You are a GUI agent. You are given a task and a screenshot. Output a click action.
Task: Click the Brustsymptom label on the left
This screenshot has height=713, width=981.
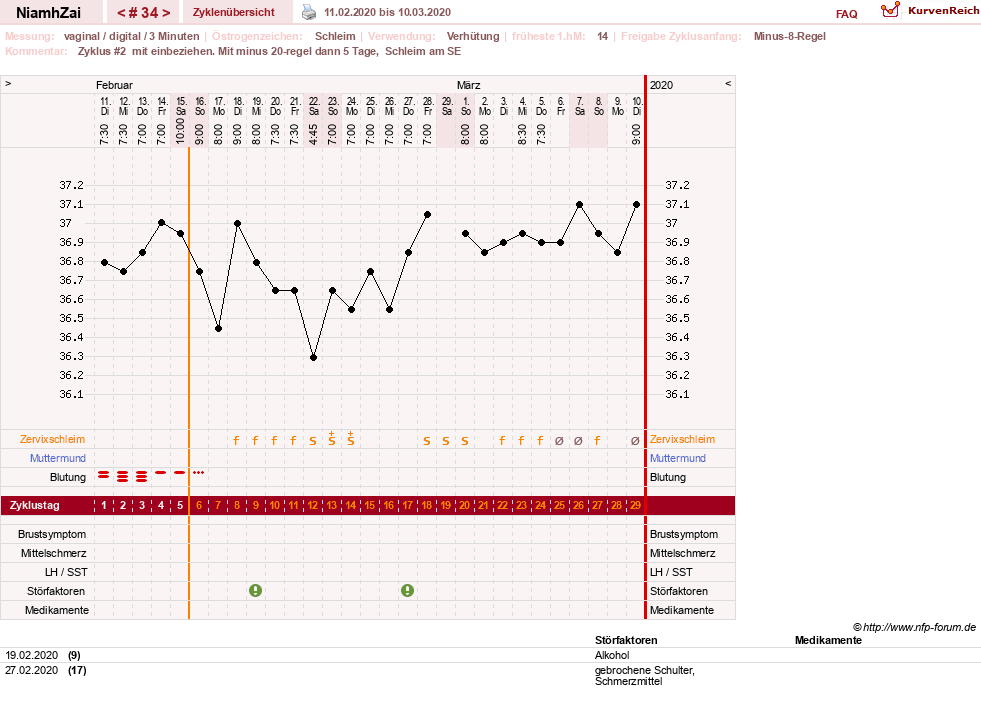point(52,534)
